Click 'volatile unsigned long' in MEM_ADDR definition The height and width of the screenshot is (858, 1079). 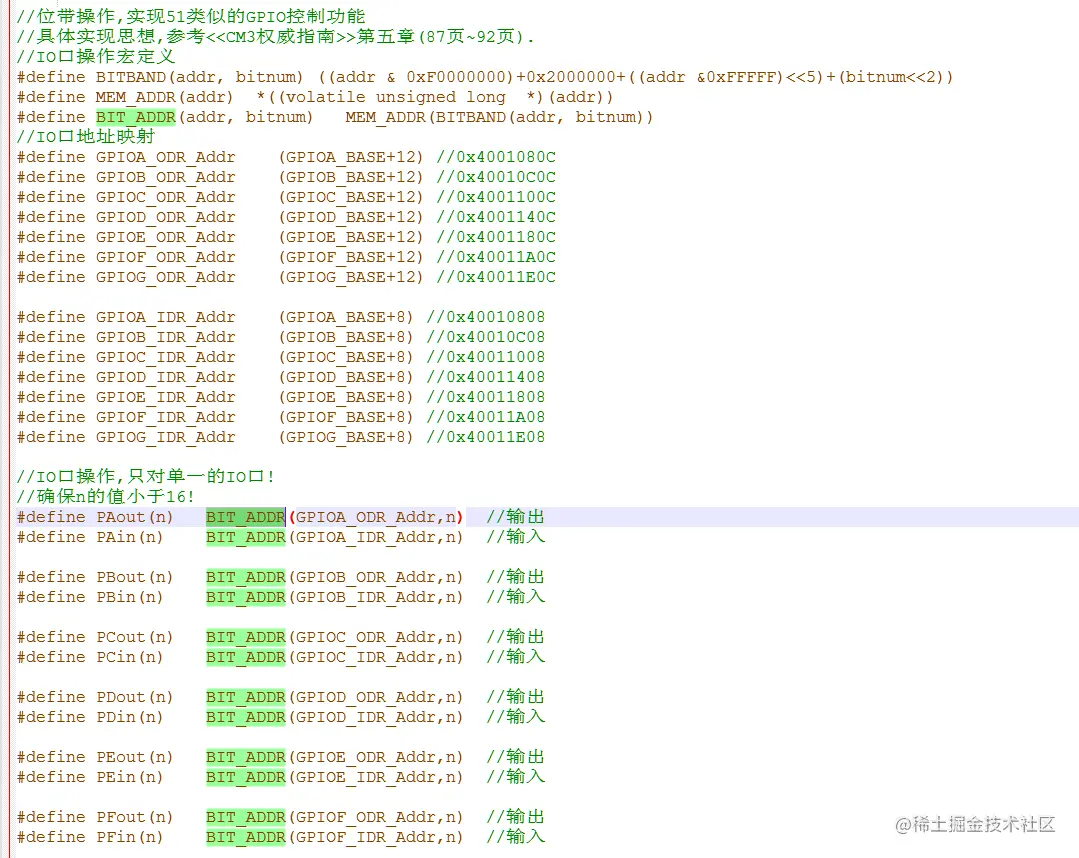tap(396, 97)
